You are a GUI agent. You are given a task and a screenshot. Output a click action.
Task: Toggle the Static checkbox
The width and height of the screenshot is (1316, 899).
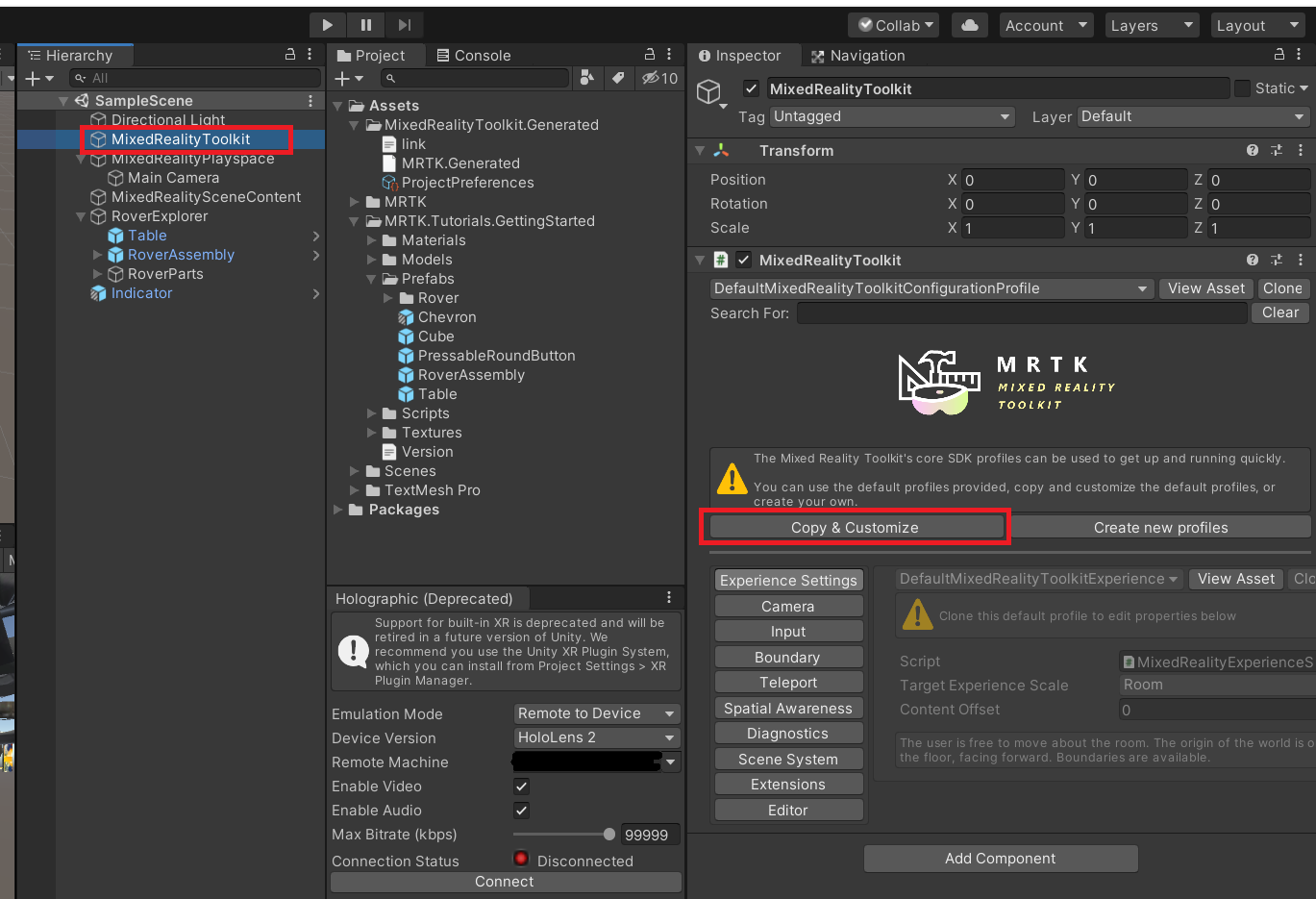(x=1242, y=88)
